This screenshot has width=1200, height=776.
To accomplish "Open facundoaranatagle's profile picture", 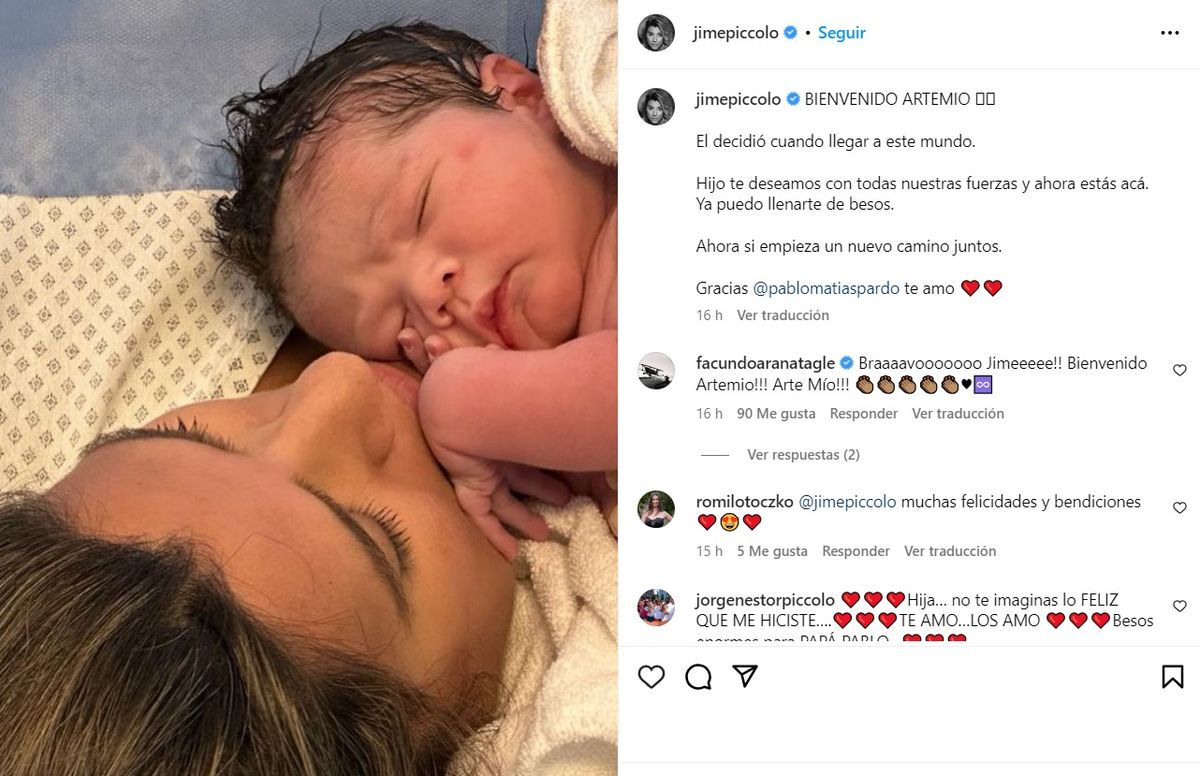I will point(656,371).
